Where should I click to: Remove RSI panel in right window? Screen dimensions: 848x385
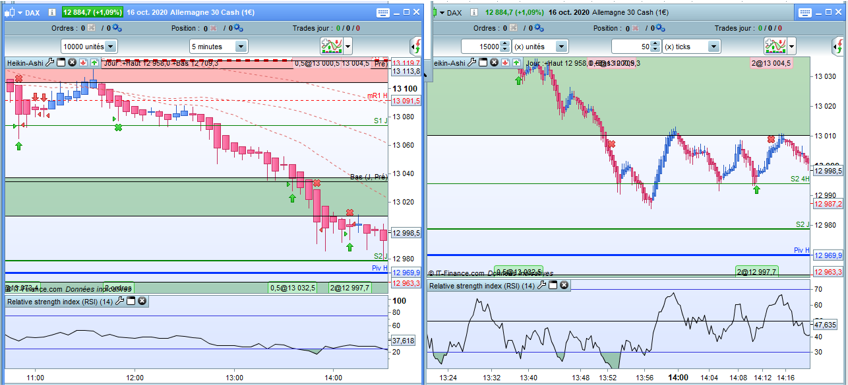pyautogui.click(x=564, y=284)
